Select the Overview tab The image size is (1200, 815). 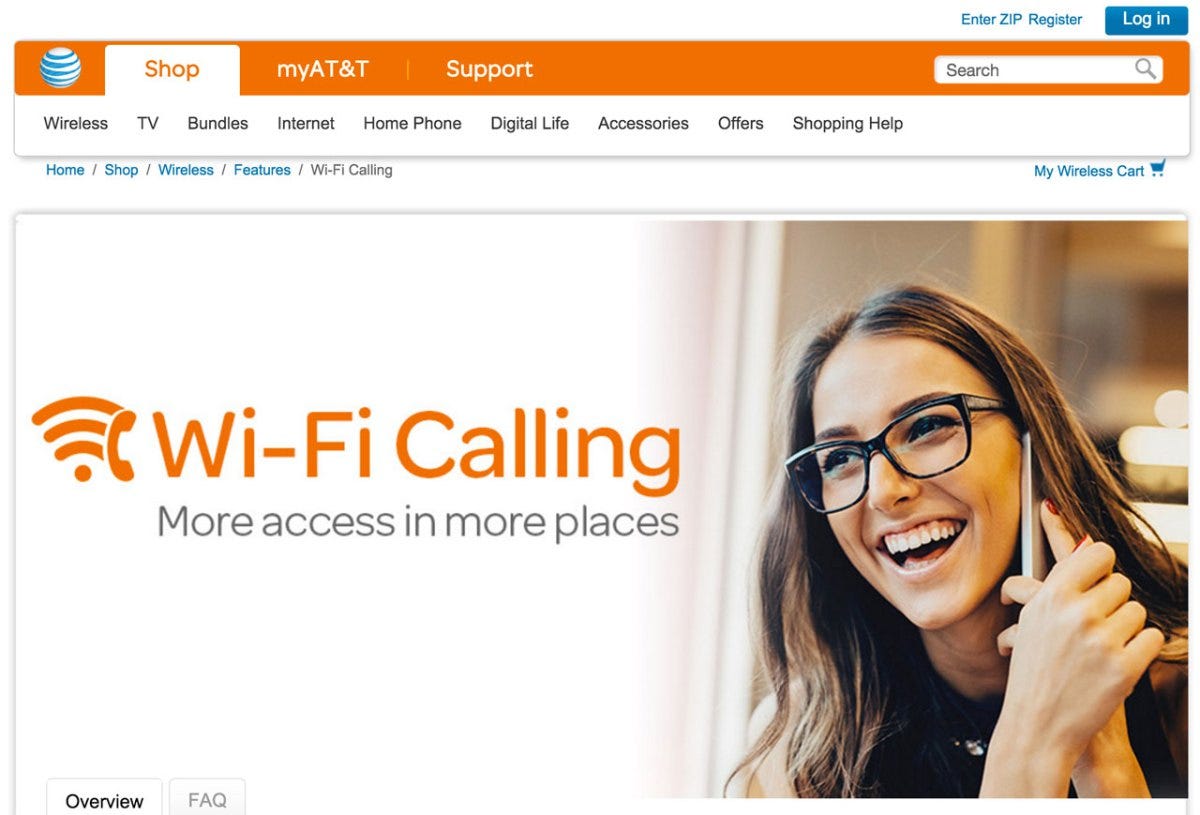coord(104,799)
